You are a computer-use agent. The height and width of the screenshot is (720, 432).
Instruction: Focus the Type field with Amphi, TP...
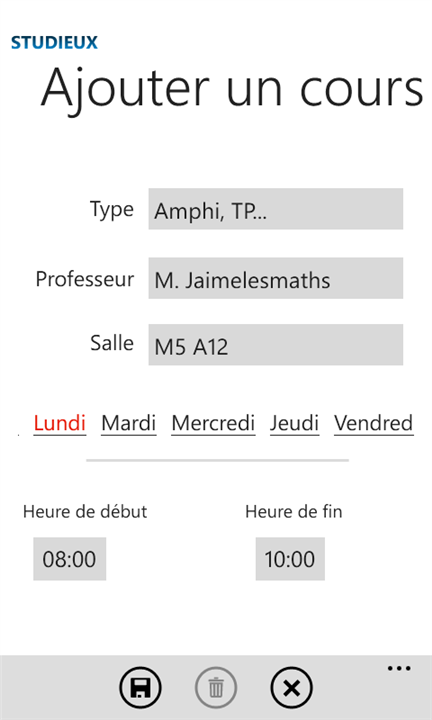(x=275, y=209)
